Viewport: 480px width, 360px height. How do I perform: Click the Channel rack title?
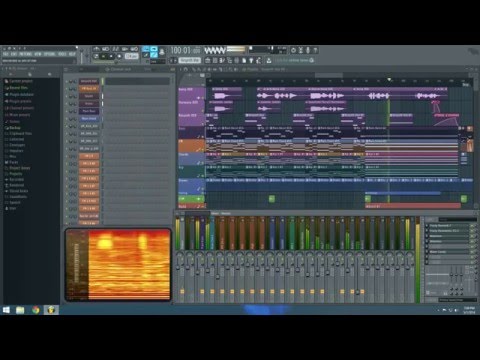121,69
